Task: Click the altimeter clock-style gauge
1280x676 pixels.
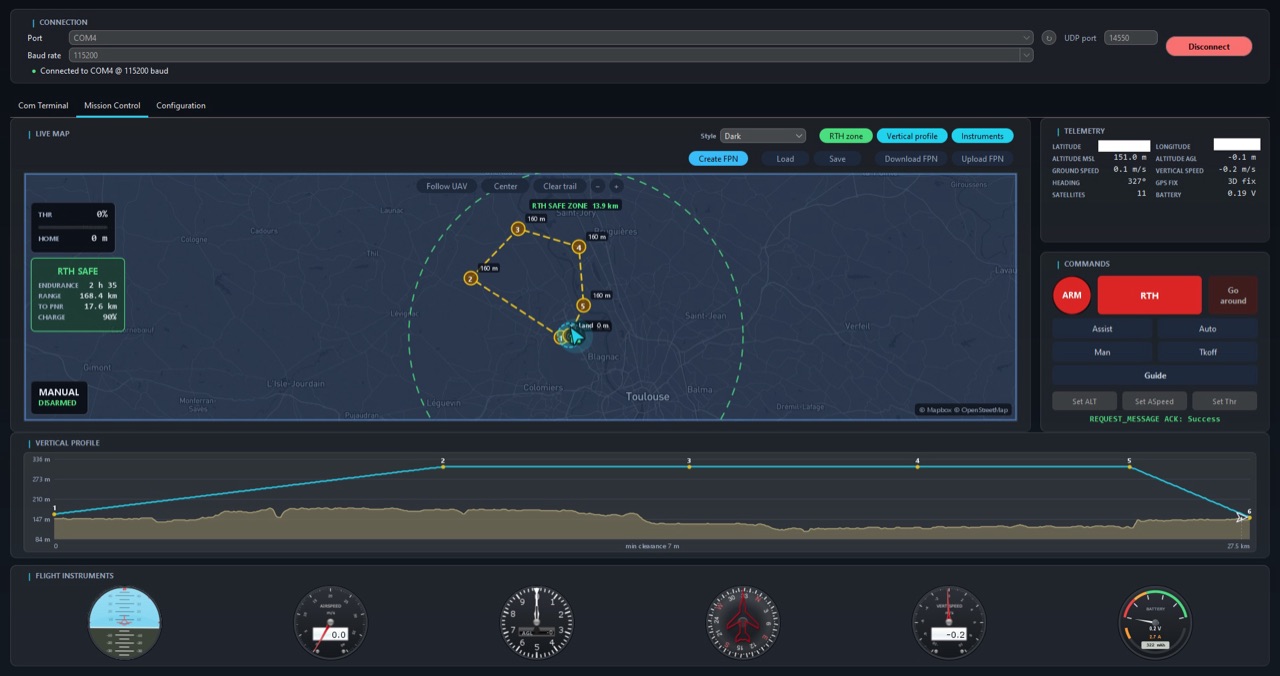Action: click(x=537, y=622)
